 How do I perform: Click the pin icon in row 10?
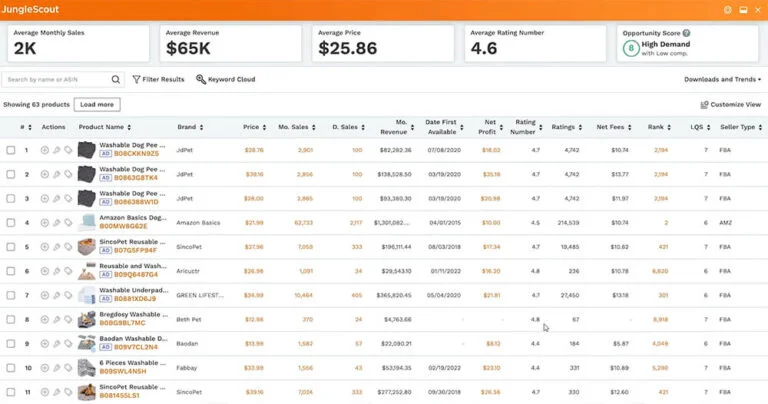(57, 368)
